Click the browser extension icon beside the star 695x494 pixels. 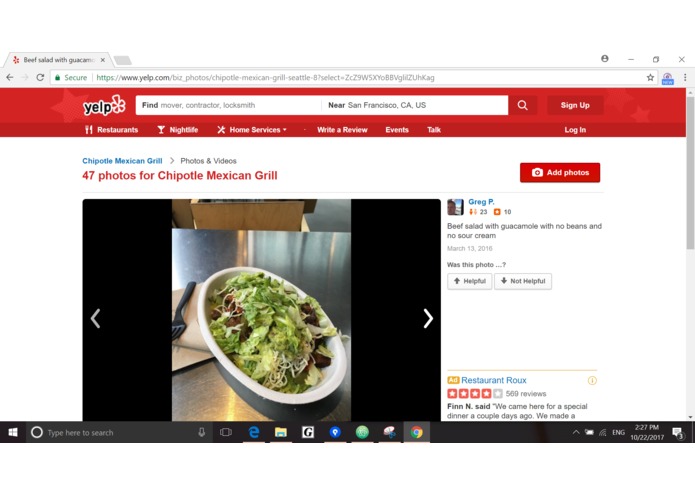pyautogui.click(x=668, y=78)
